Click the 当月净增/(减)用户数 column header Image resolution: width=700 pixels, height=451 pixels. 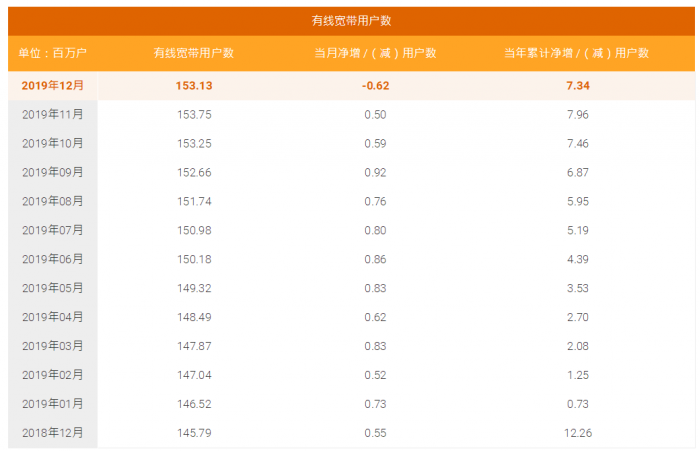(375, 53)
